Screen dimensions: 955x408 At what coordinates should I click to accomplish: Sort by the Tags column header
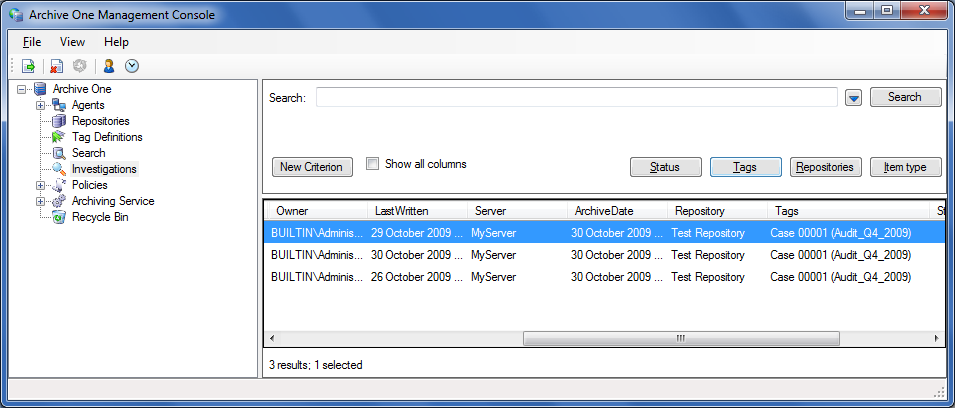pos(849,211)
